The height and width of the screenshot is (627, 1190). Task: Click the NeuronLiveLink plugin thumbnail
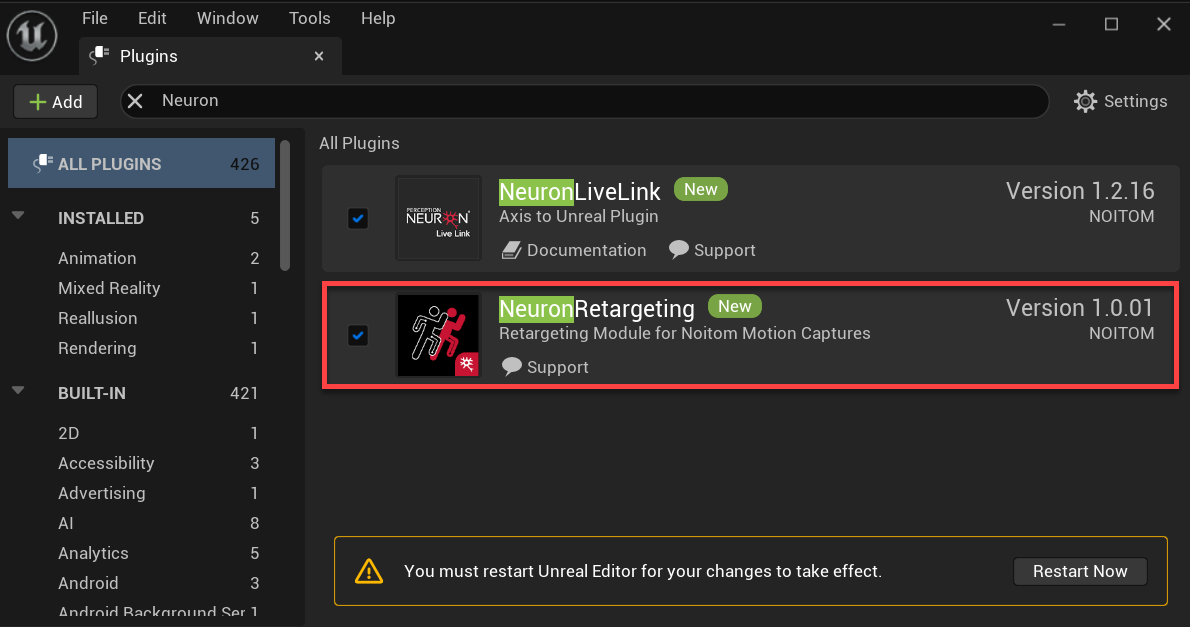click(438, 218)
